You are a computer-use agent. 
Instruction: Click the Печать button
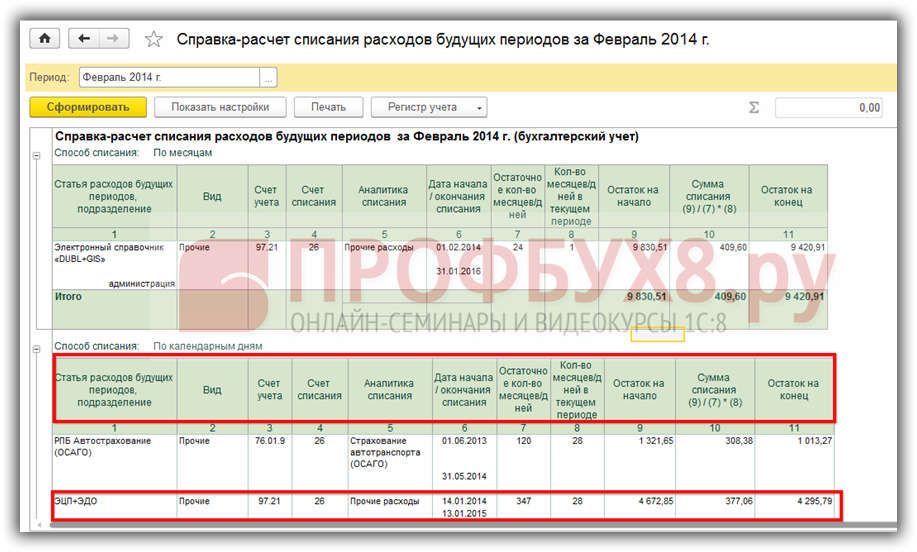point(328,107)
